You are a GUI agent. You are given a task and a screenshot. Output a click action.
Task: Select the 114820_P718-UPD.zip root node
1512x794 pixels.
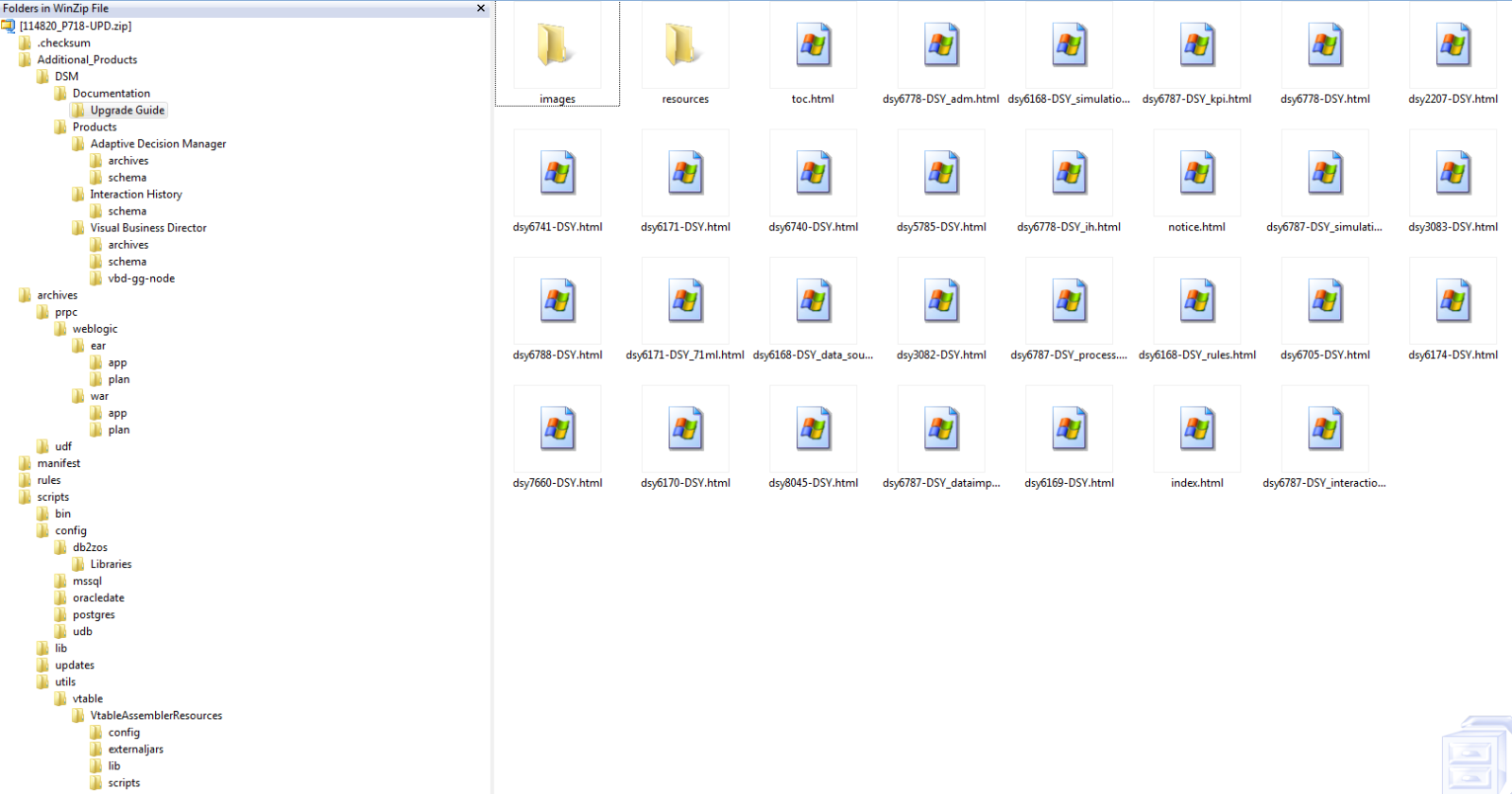pyautogui.click(x=76, y=26)
